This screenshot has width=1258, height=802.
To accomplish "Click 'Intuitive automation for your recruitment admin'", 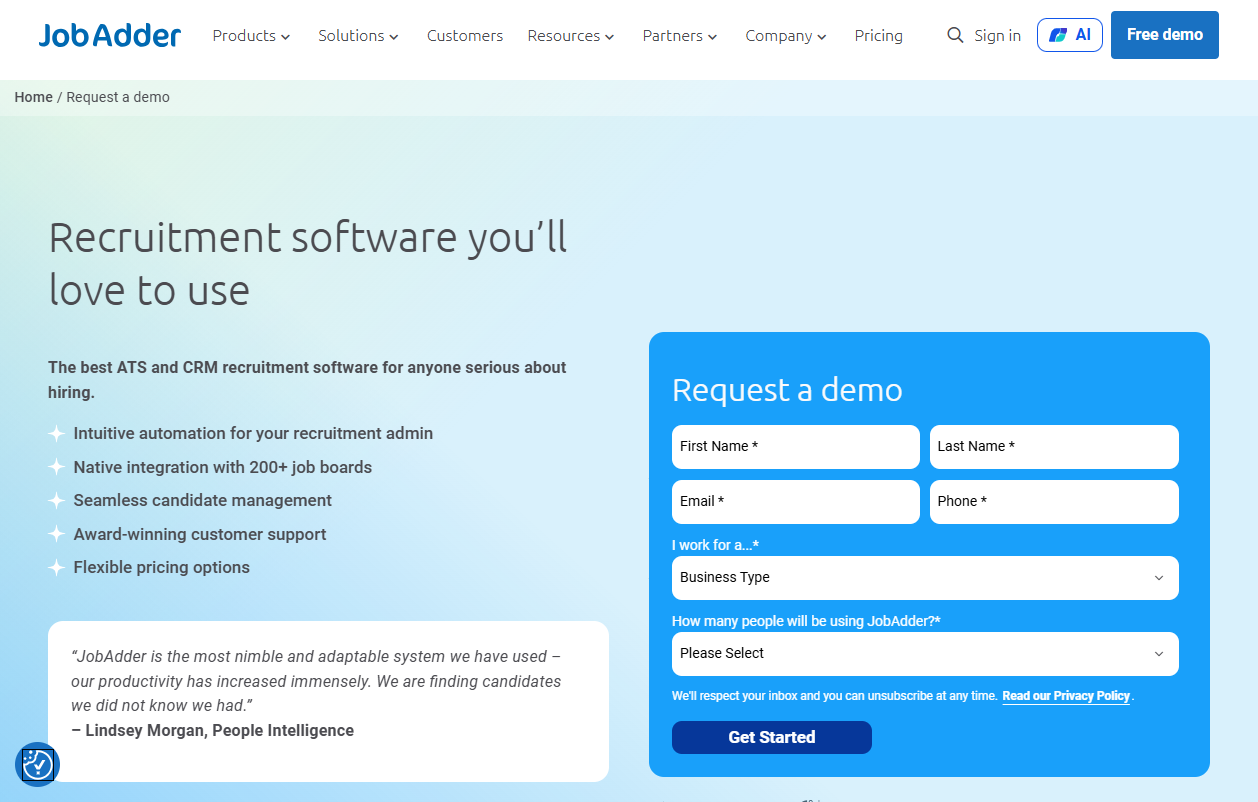I will pos(253,433).
